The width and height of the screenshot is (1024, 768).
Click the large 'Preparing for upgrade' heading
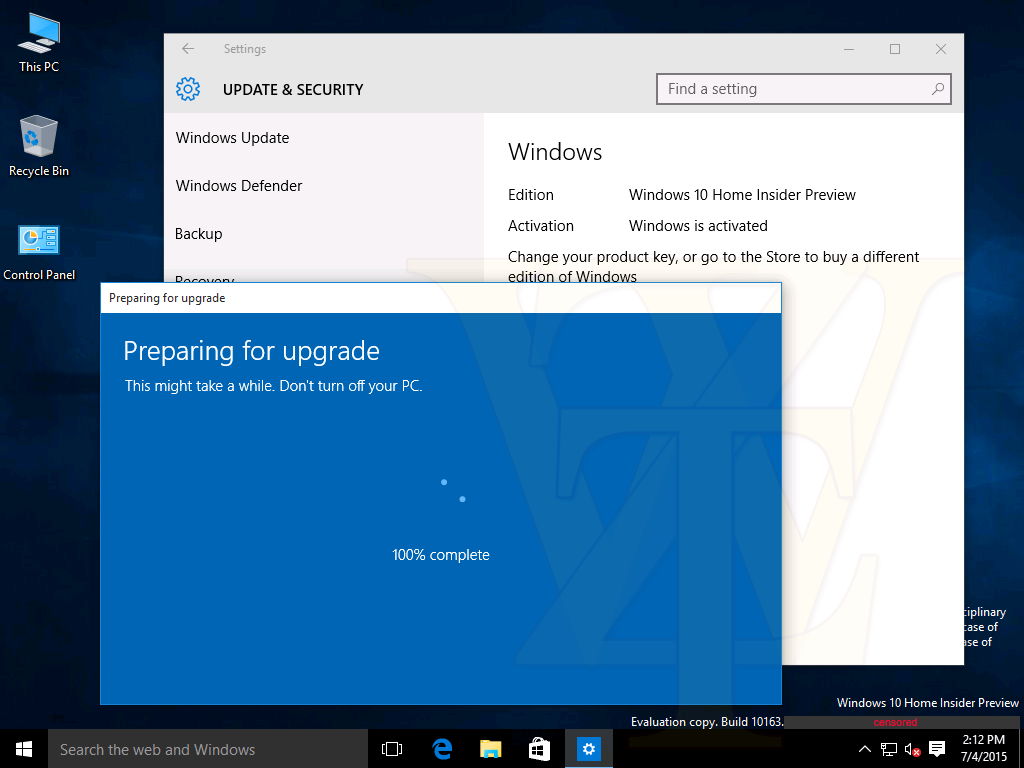click(x=251, y=351)
